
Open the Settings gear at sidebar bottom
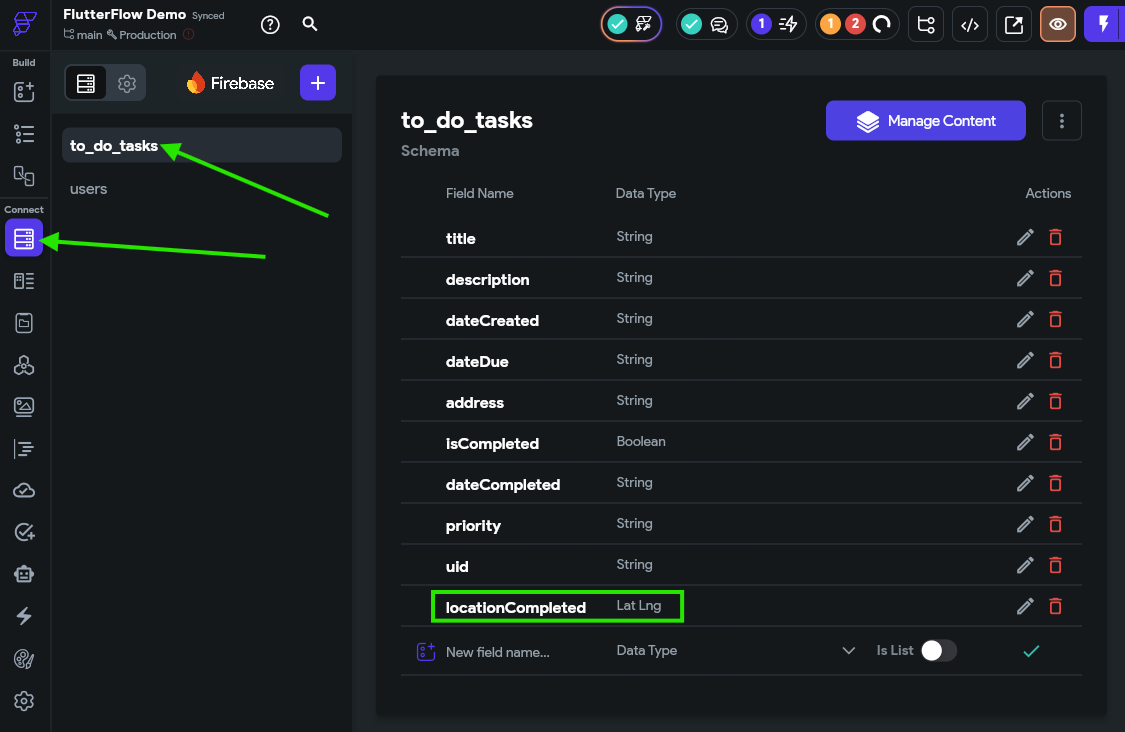pyautogui.click(x=24, y=701)
